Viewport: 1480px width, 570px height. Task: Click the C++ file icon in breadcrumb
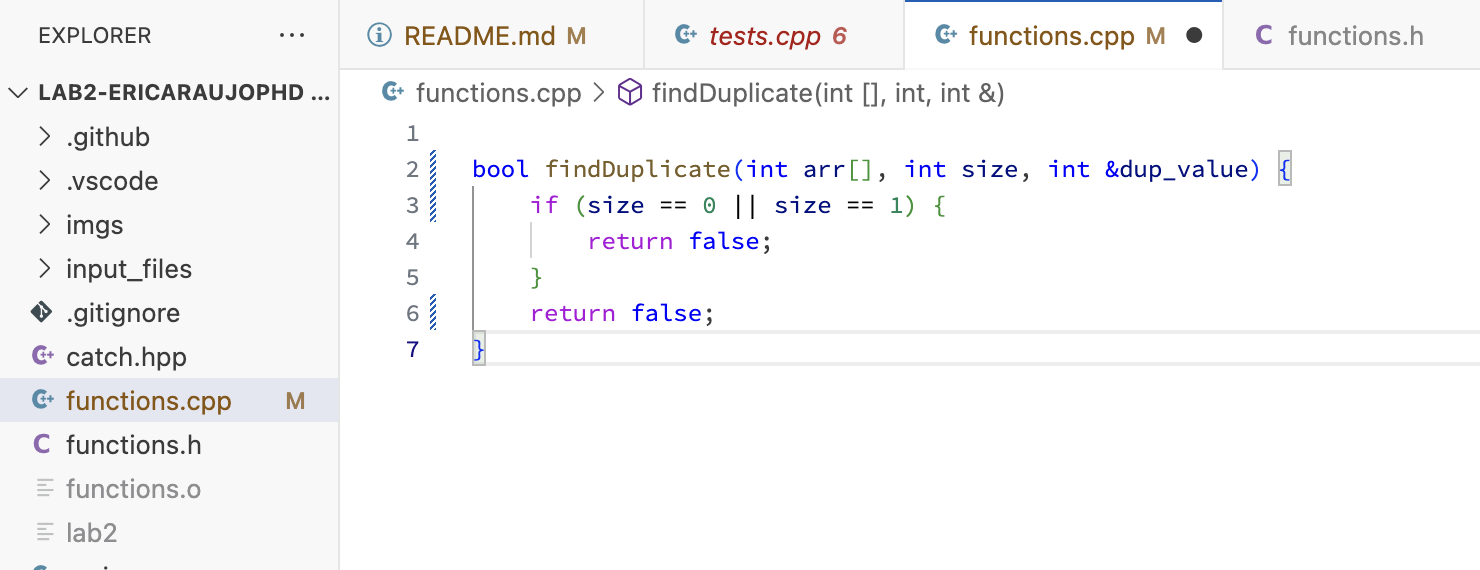(x=394, y=94)
